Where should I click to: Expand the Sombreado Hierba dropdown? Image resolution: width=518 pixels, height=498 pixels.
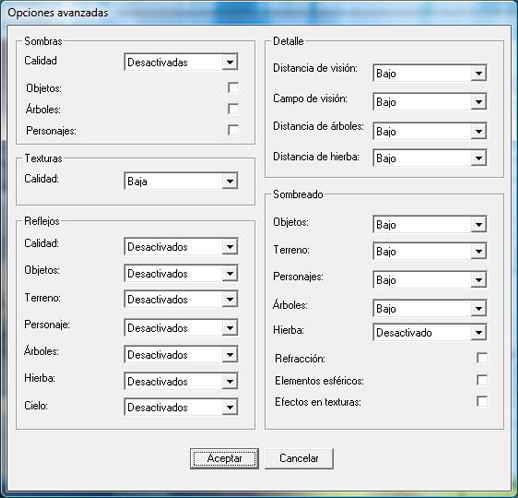430,332
